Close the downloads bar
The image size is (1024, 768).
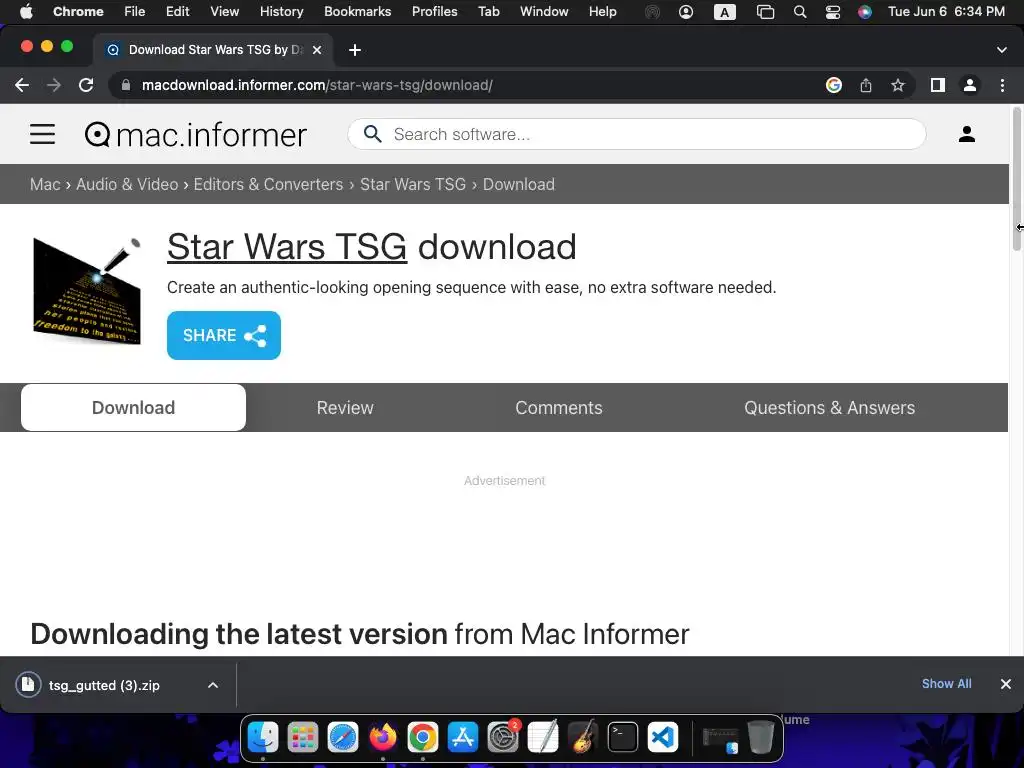[1006, 684]
